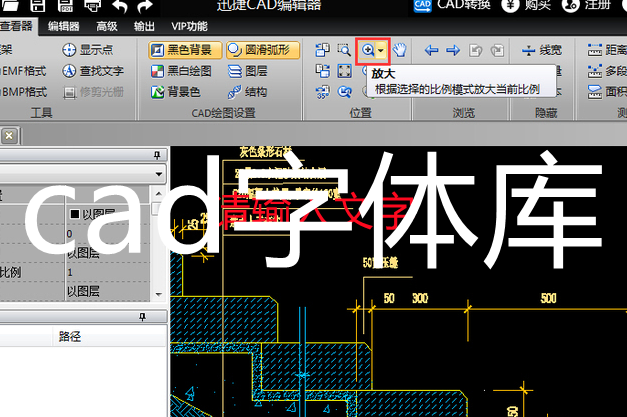The height and width of the screenshot is (417, 627).
Task: Open the 查找文字 find text tool
Action: tap(93, 71)
